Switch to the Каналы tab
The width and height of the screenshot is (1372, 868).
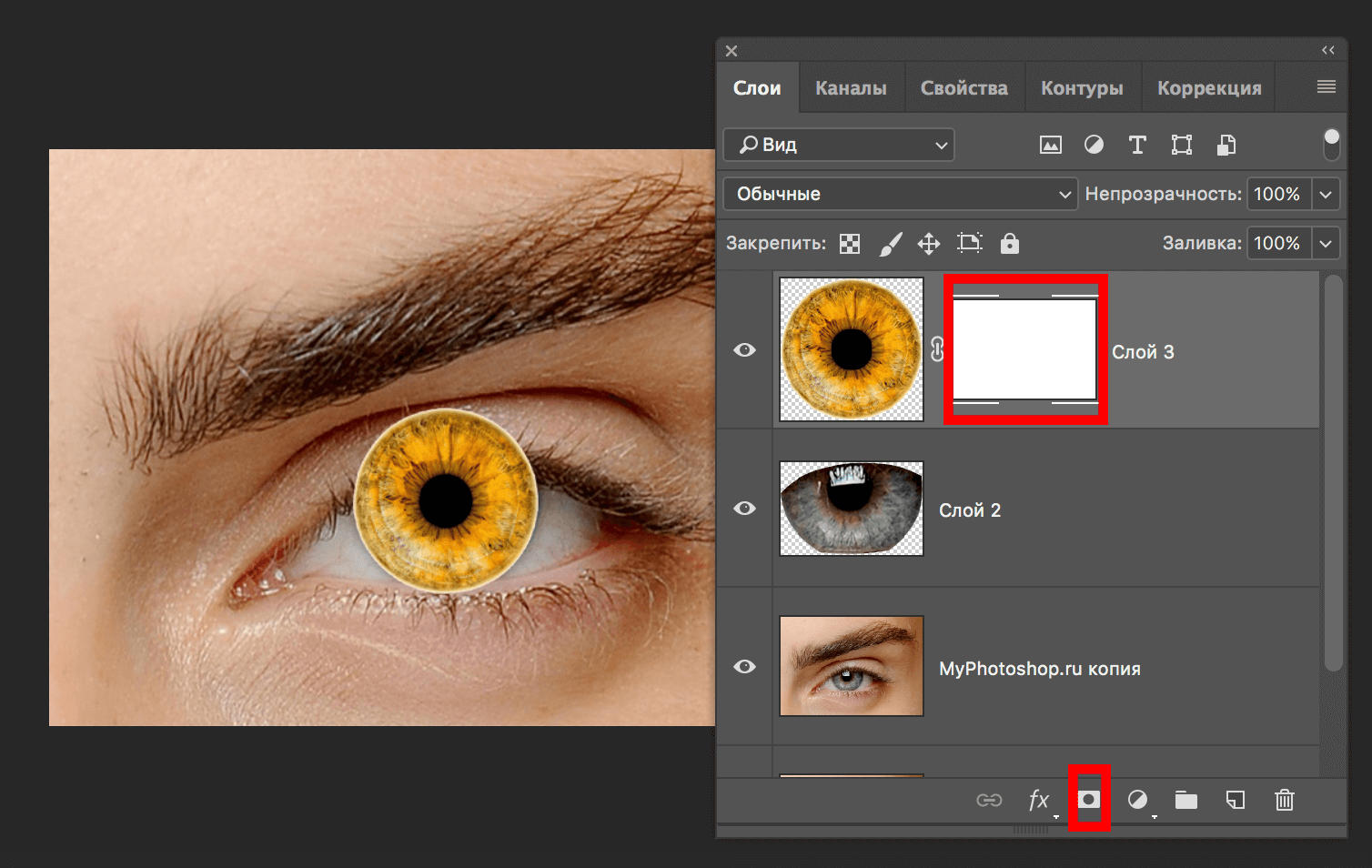[x=851, y=87]
